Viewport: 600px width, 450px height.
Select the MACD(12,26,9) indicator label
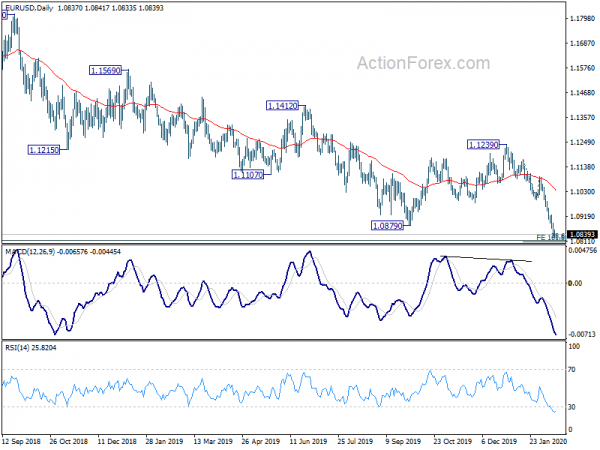pyautogui.click(x=30, y=251)
